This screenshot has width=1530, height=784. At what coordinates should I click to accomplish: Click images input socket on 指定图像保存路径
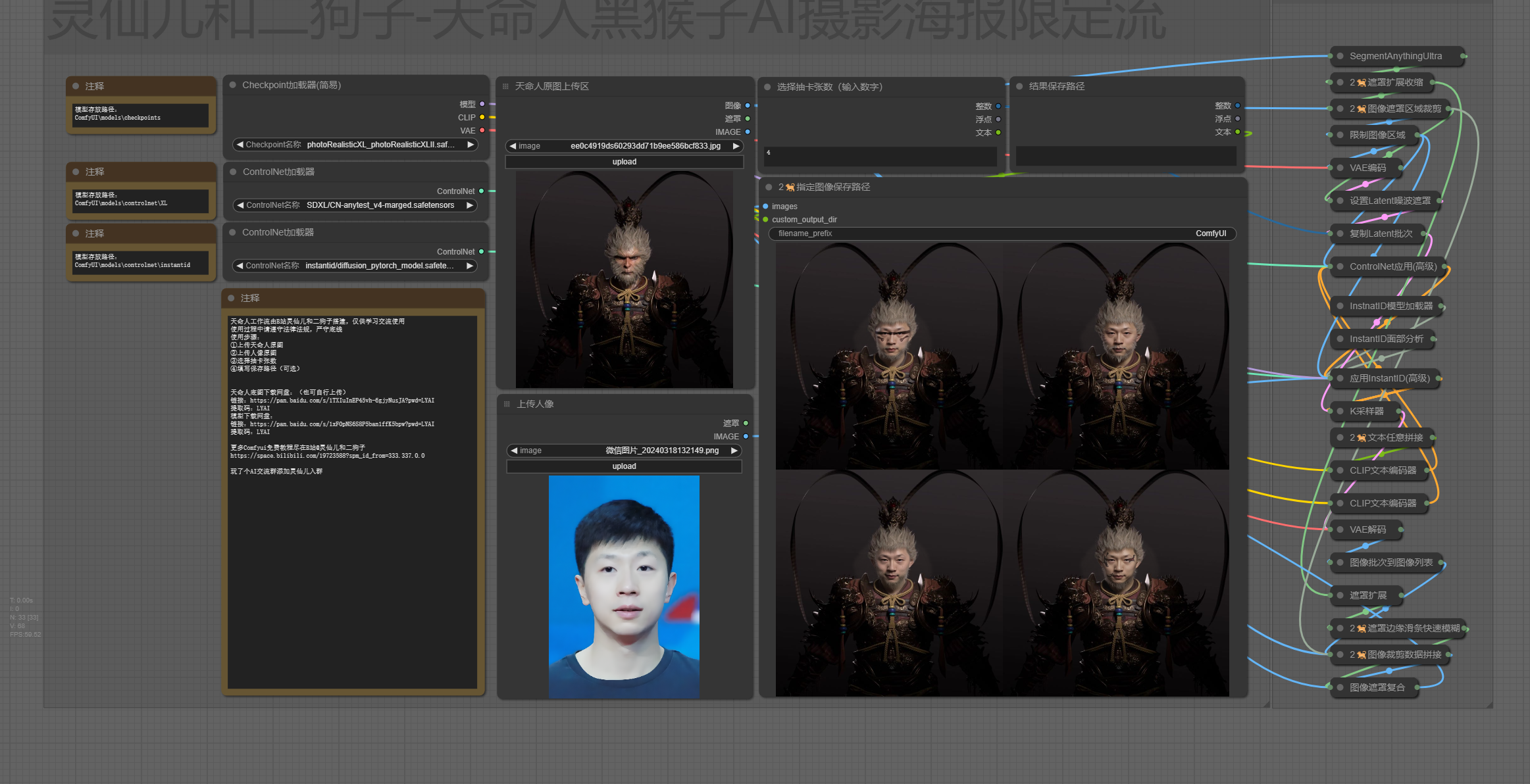point(765,206)
